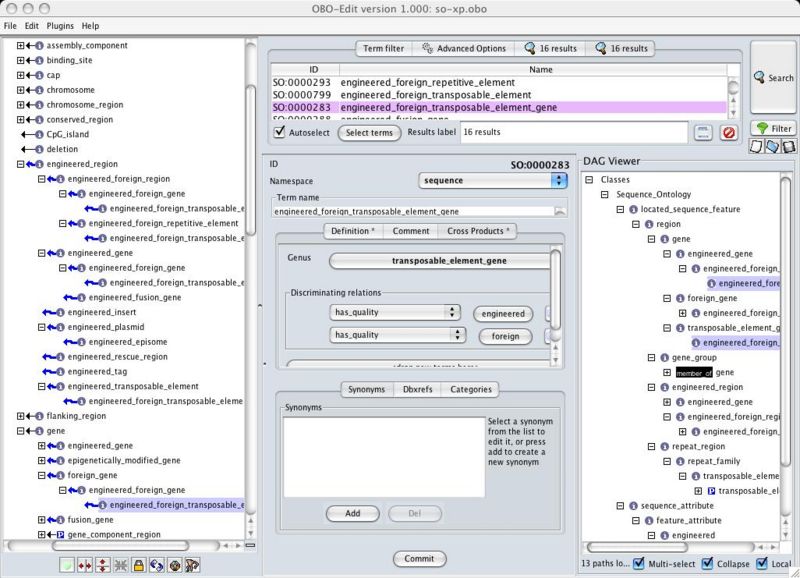Click the gnu animal toolbar icon
This screenshot has height=578, width=800.
(x=192, y=565)
